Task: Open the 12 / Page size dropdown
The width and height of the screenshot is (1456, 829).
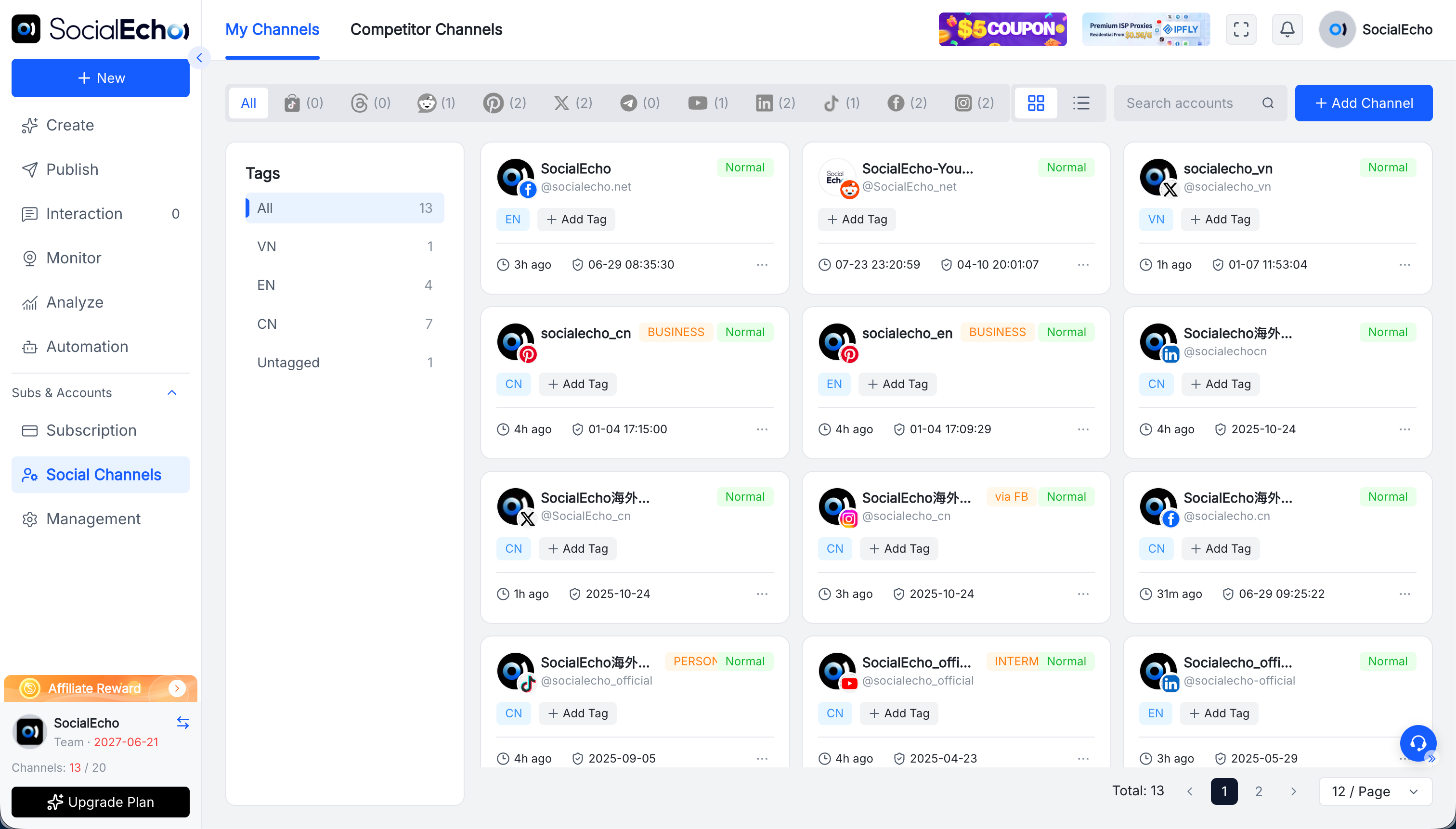Action: coord(1375,791)
